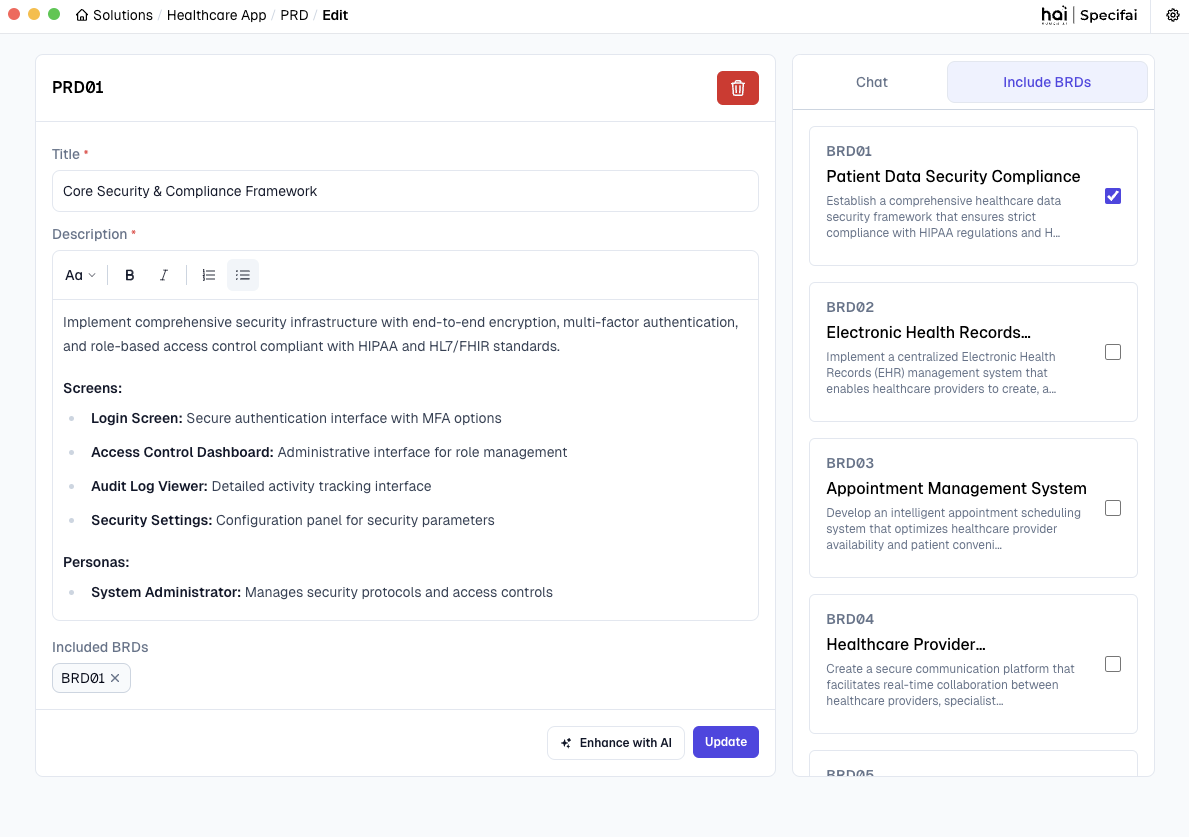
Task: Click the Personas: heading in description
Action: [x=96, y=563]
